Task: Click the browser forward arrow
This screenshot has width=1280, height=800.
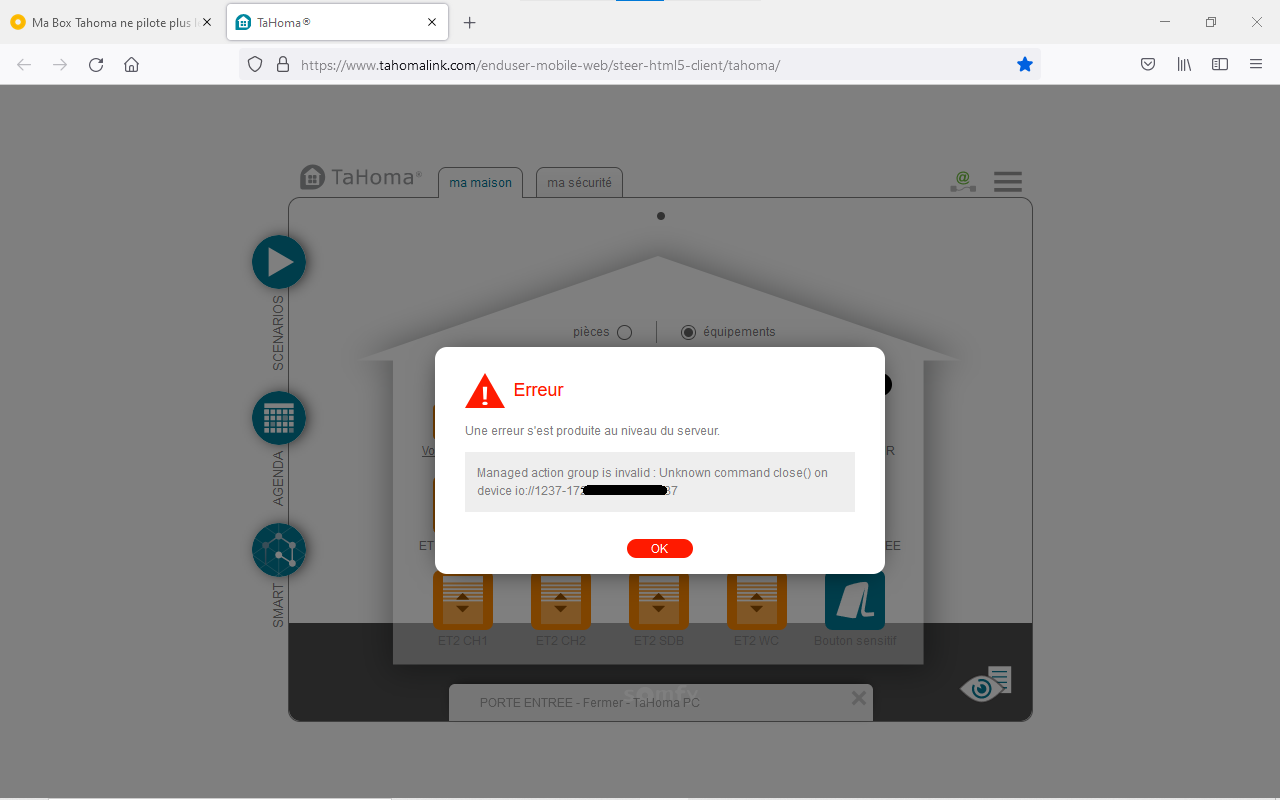Action: 60,65
